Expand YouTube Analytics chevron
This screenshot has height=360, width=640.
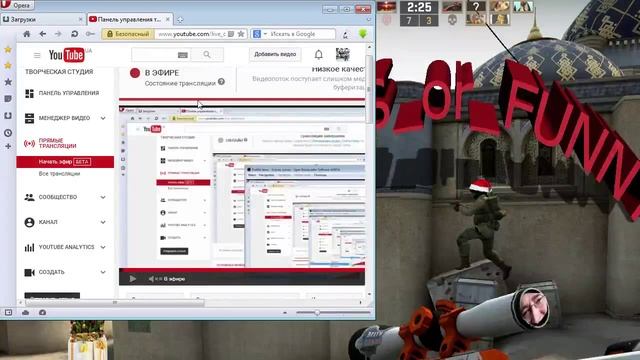[x=103, y=247]
